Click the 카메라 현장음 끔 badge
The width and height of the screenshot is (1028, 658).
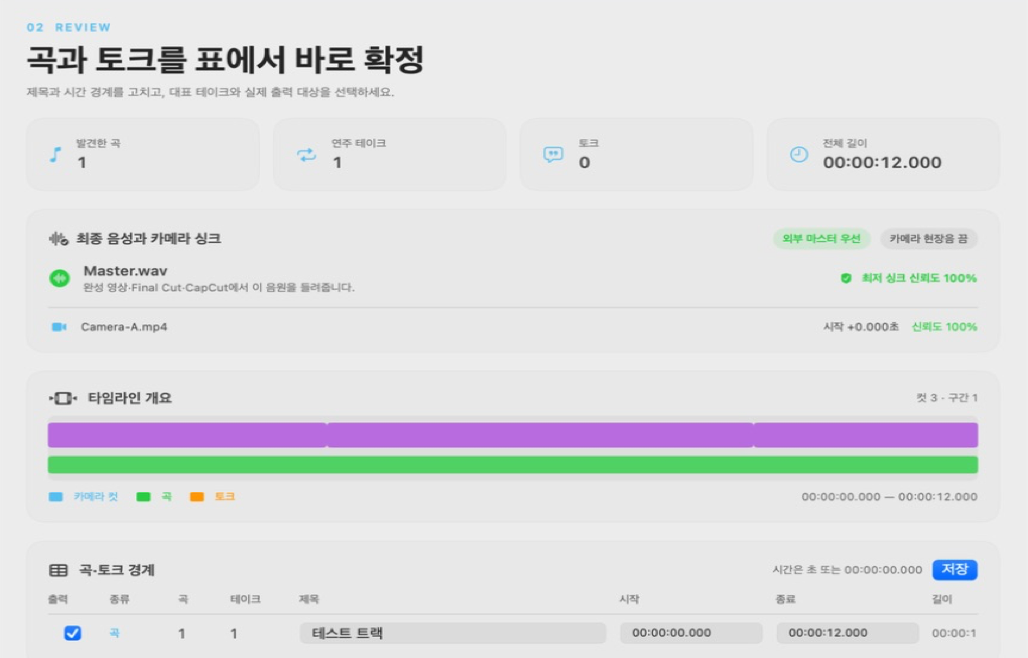click(x=928, y=239)
